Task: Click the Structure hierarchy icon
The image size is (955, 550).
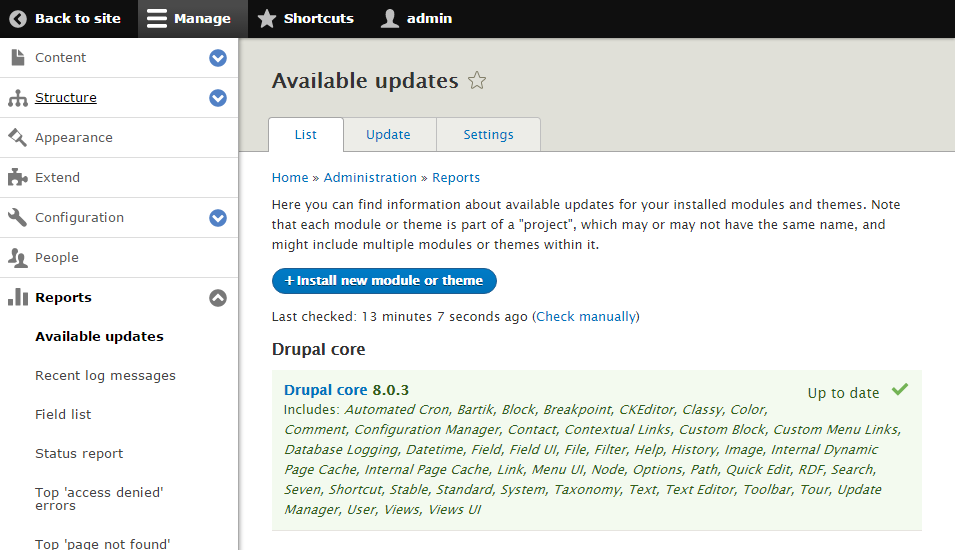Action: pyautogui.click(x=18, y=97)
